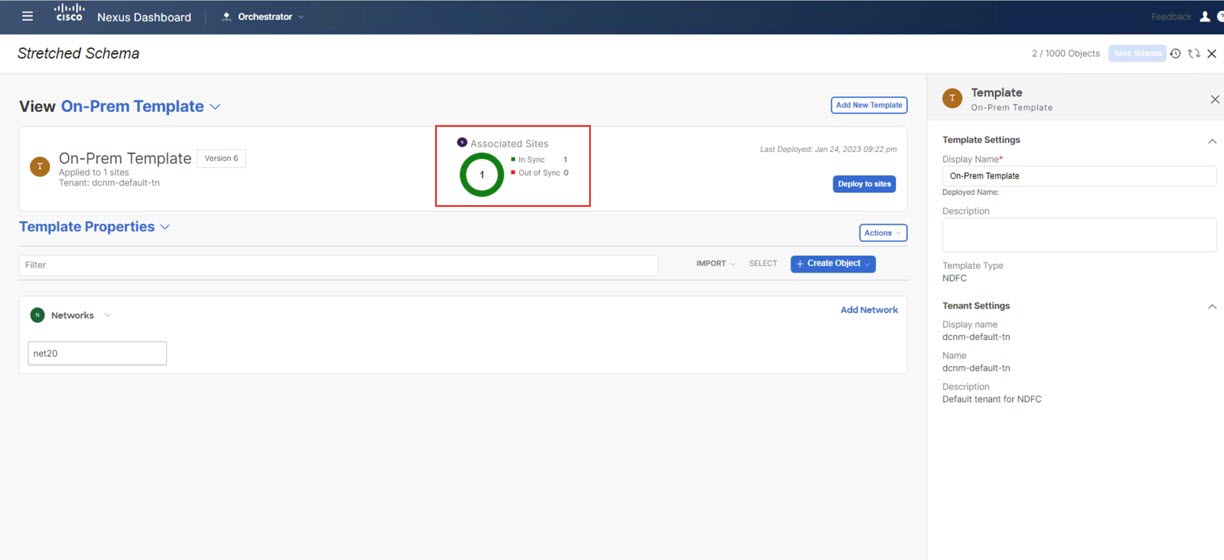Collapse the Template Settings section
Image resolution: width=1224 pixels, height=560 pixels.
point(1212,141)
